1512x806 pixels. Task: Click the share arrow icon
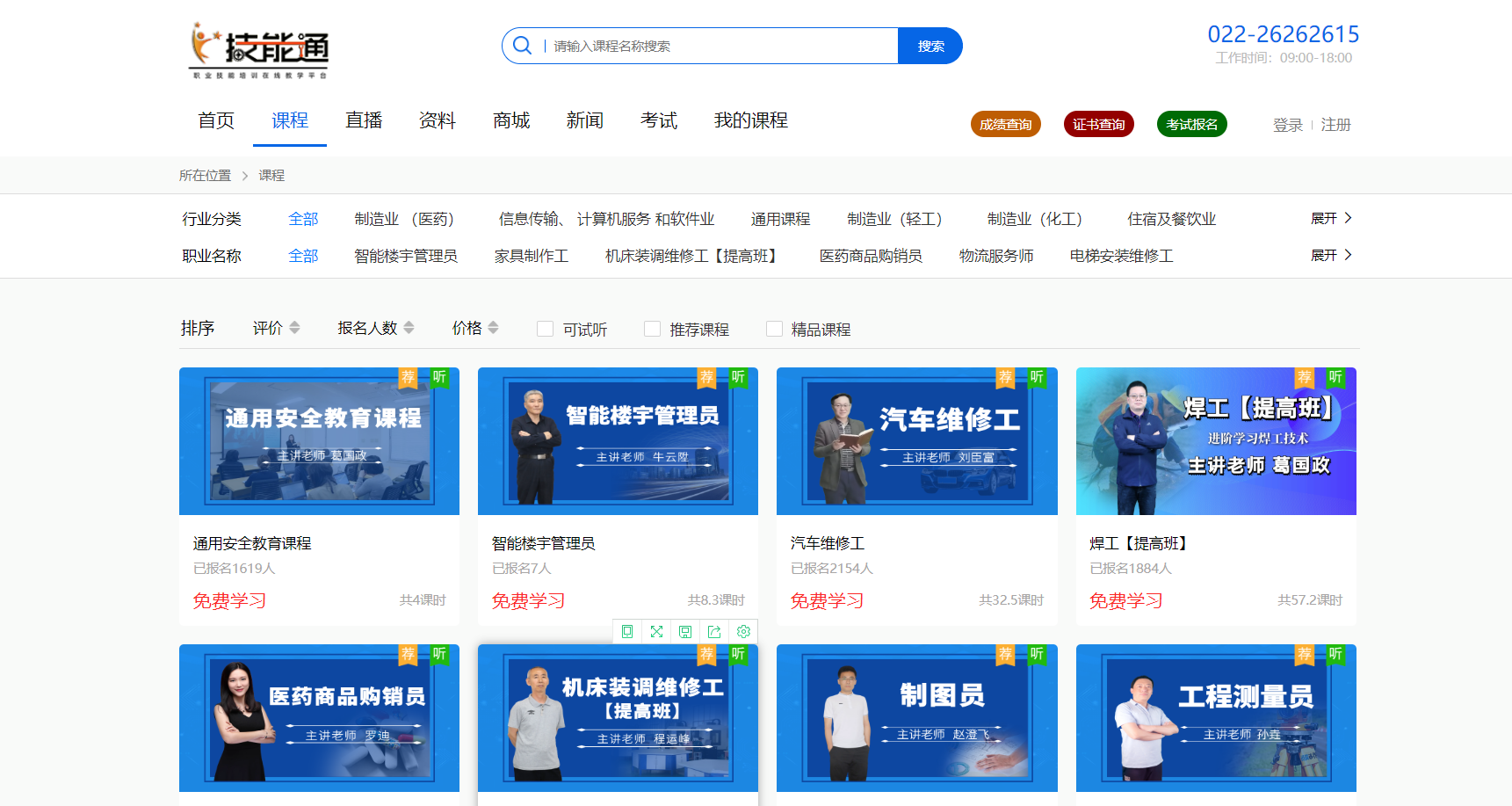pyautogui.click(x=714, y=631)
